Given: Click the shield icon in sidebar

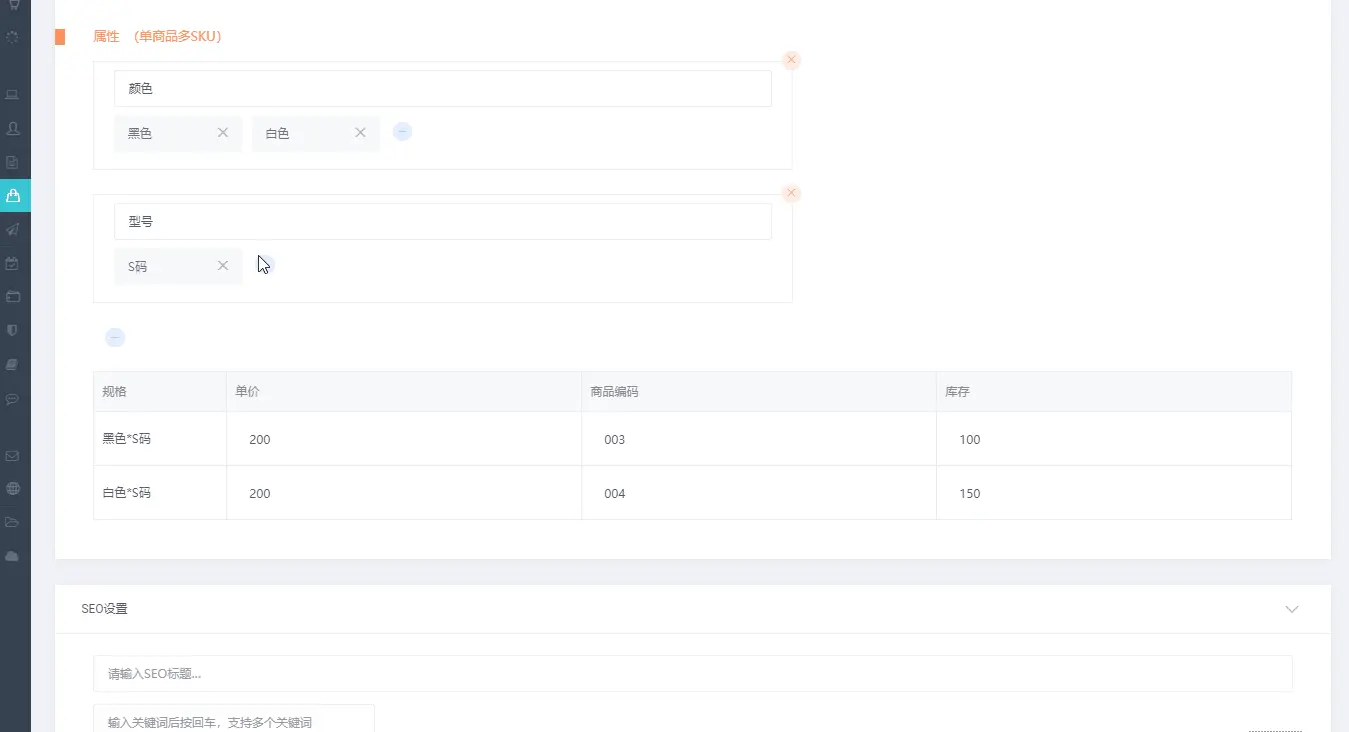Looking at the screenshot, I should coord(13,330).
